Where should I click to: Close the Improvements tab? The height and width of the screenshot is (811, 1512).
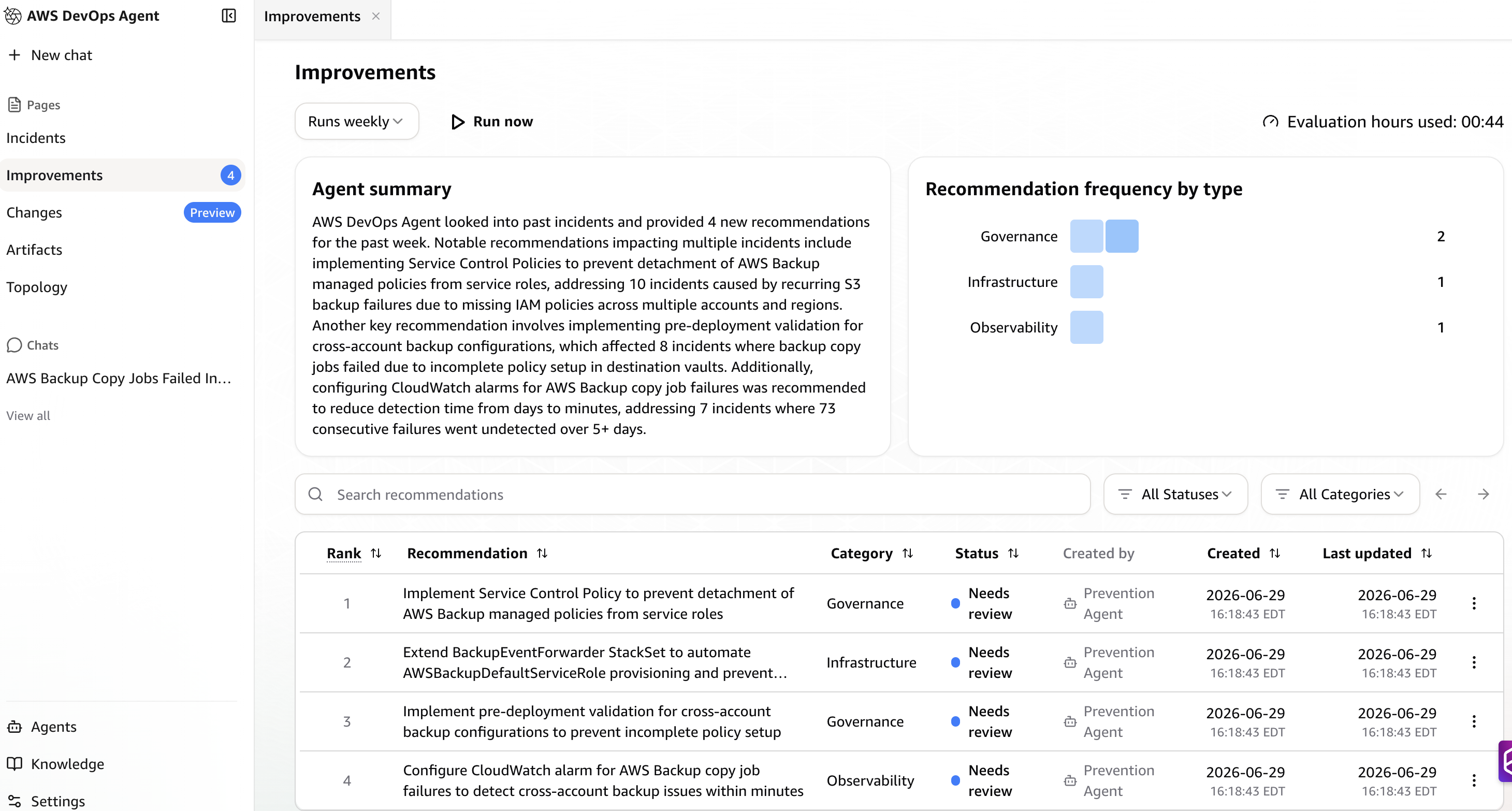pos(375,16)
